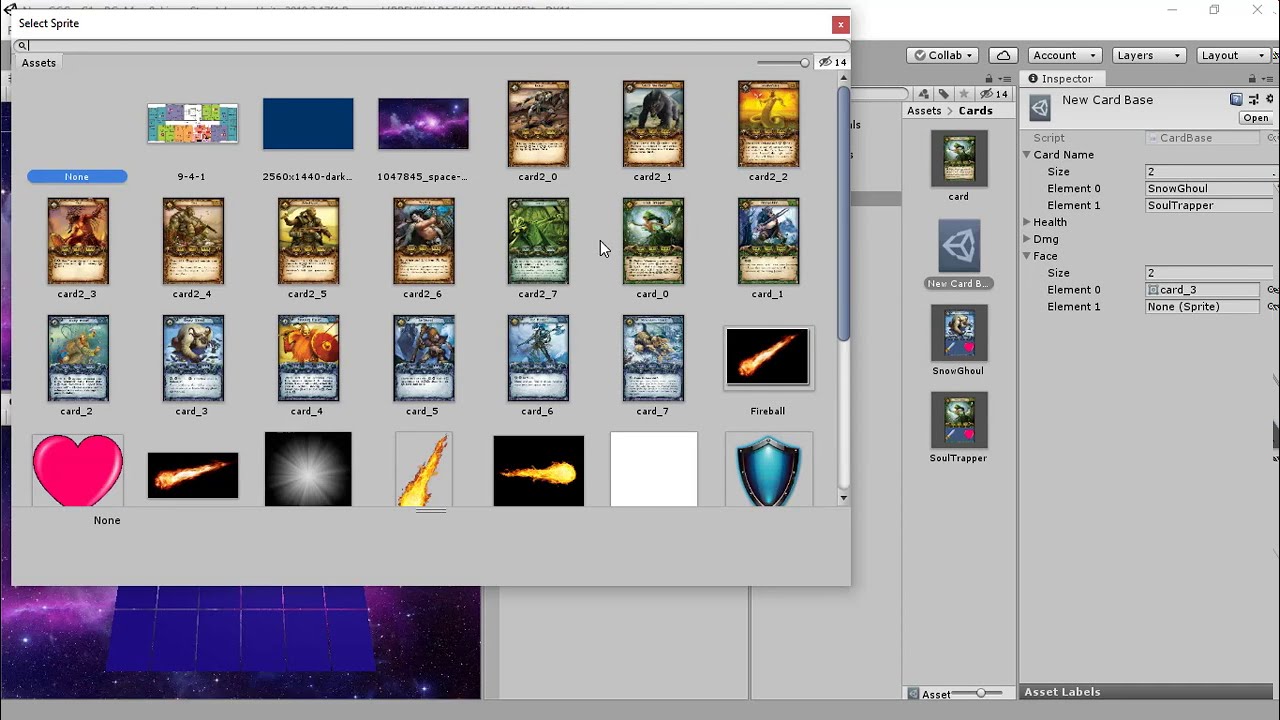The width and height of the screenshot is (1280, 720).
Task: Select sprite card_7
Action: point(653,358)
